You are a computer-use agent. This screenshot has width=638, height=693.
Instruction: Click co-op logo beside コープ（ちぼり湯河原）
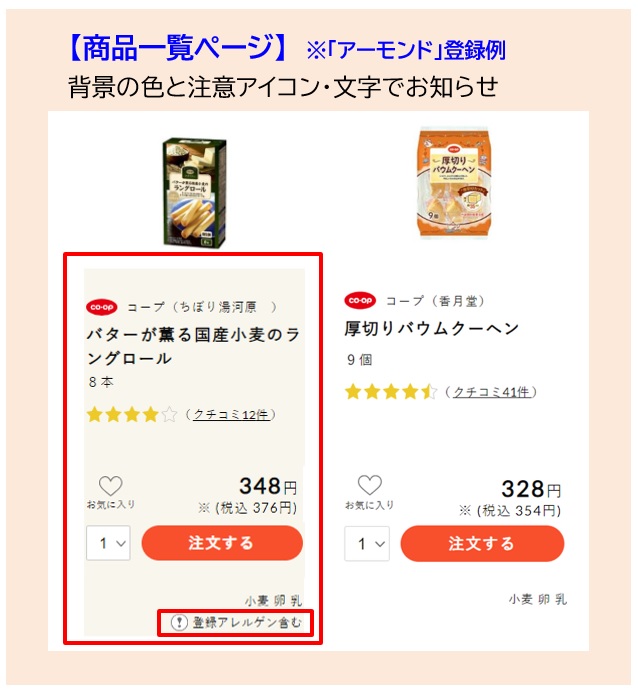click(102, 307)
